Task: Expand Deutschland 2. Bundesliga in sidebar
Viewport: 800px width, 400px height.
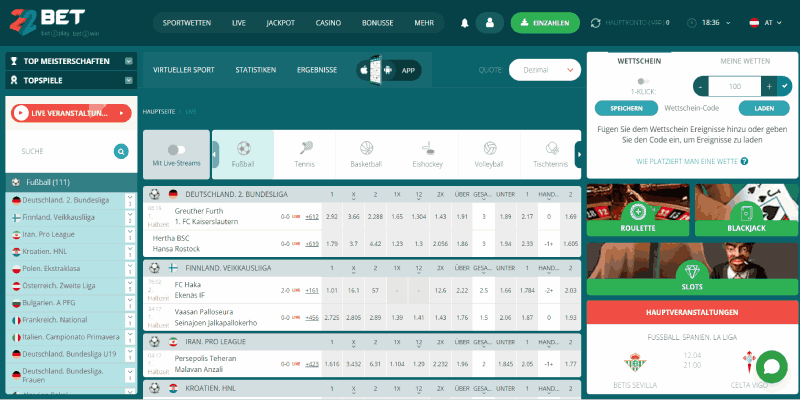Action: pos(130,201)
